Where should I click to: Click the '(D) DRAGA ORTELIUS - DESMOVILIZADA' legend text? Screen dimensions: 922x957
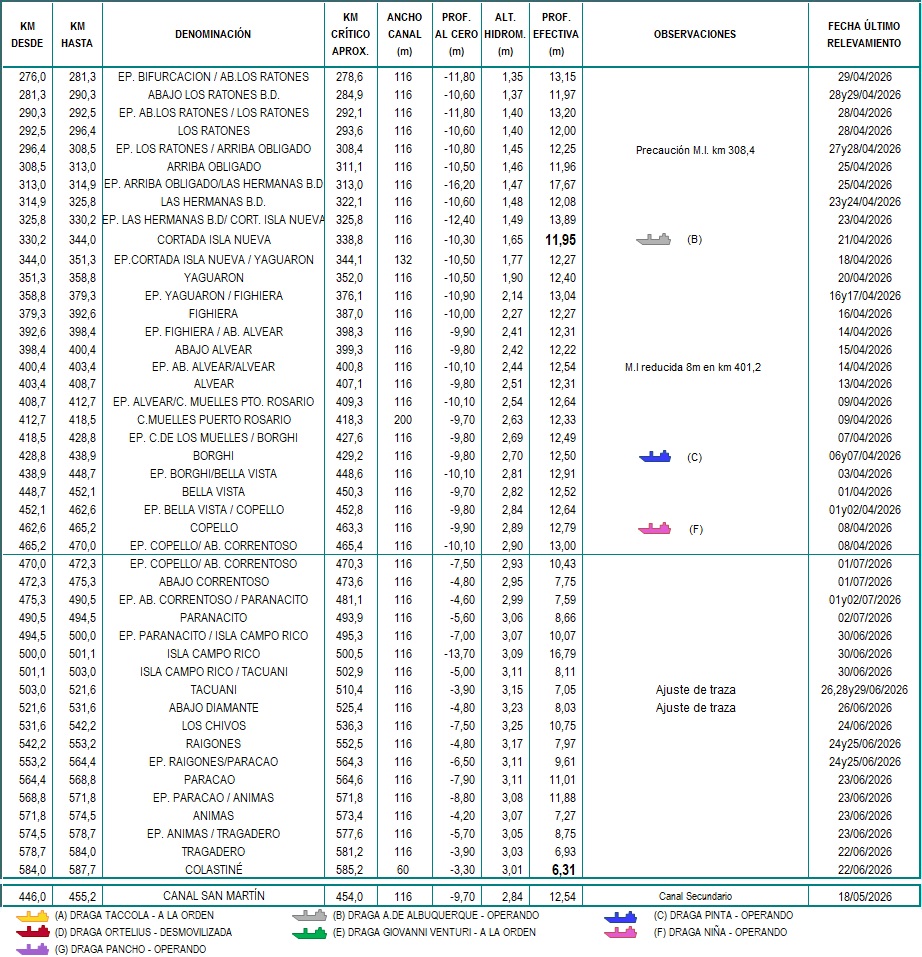click(143, 933)
